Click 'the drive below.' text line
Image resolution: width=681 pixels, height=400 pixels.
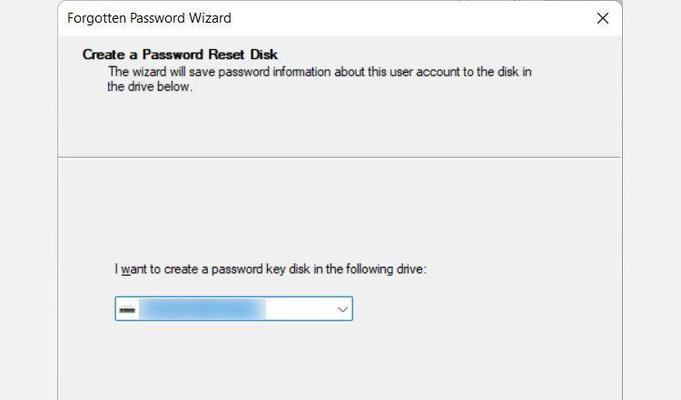click(150, 86)
